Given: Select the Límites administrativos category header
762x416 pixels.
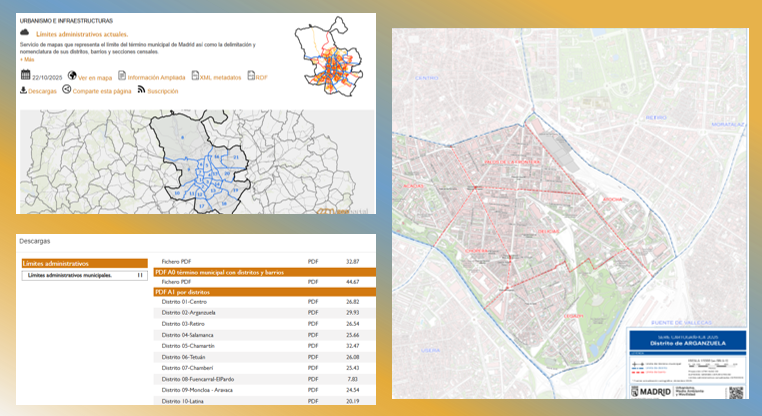Looking at the screenshot, I should 85,263.
